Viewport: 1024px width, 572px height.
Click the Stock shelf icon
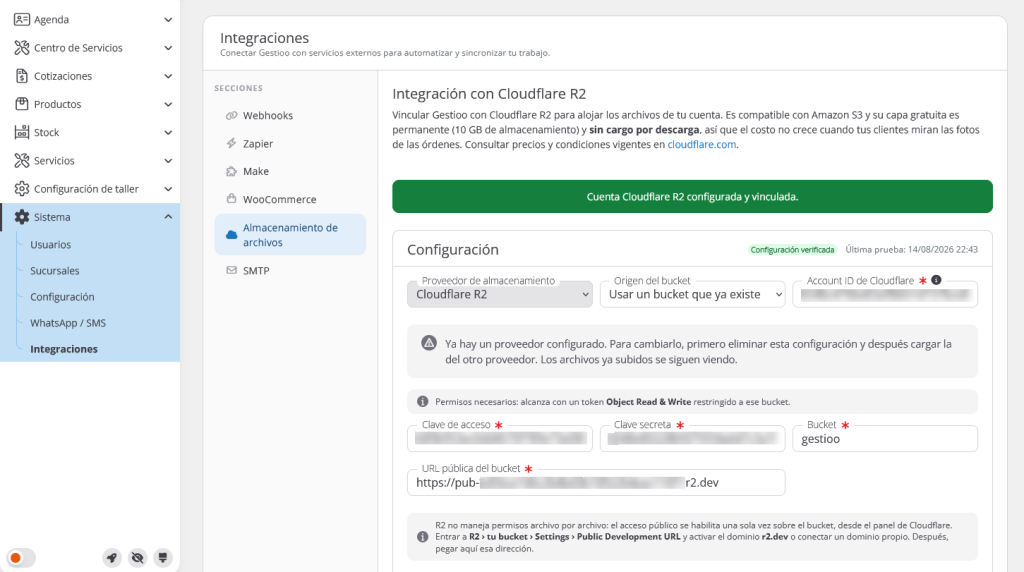[x=22, y=132]
